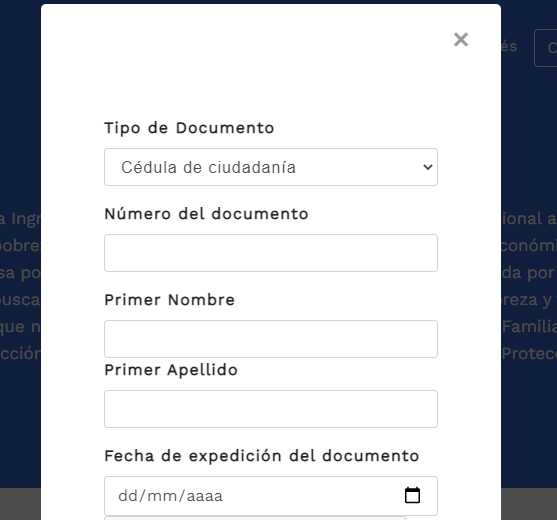Click the outlined button behind the dialog's top-right
The image size is (557, 520).
pos(546,48)
